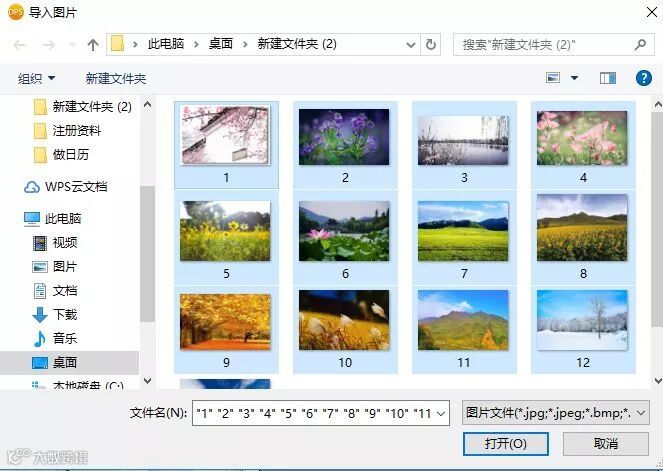Select 下载 in the sidebar tree
The width and height of the screenshot is (663, 471).
tap(65, 315)
